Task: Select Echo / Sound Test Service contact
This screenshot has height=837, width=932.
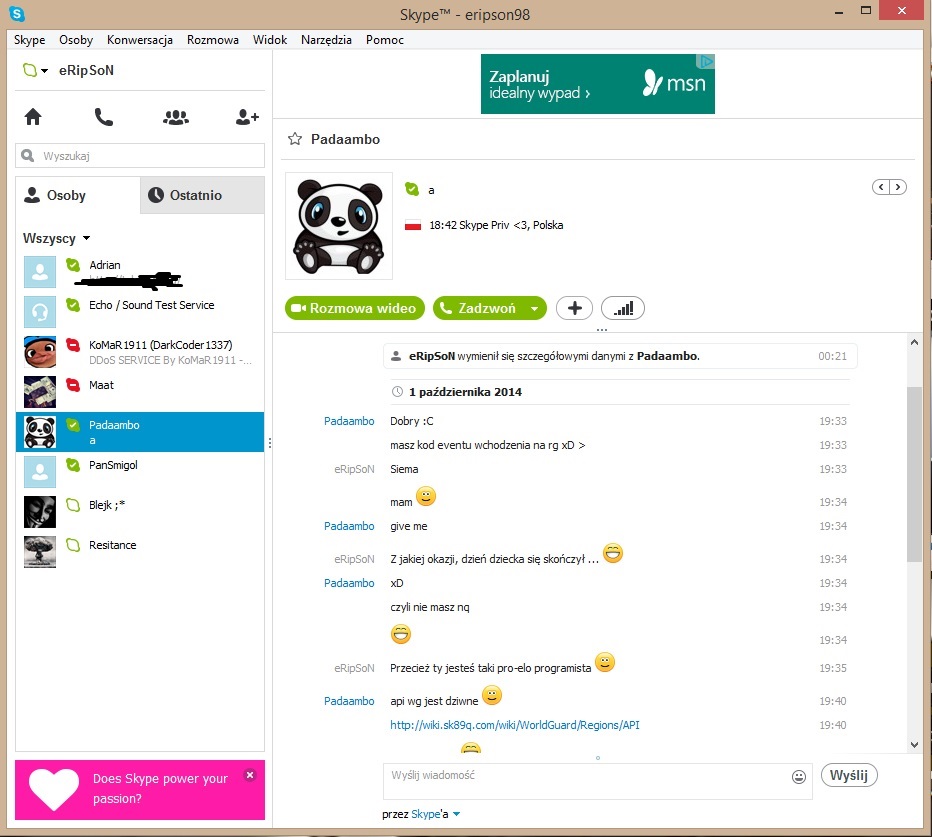Action: click(x=140, y=312)
